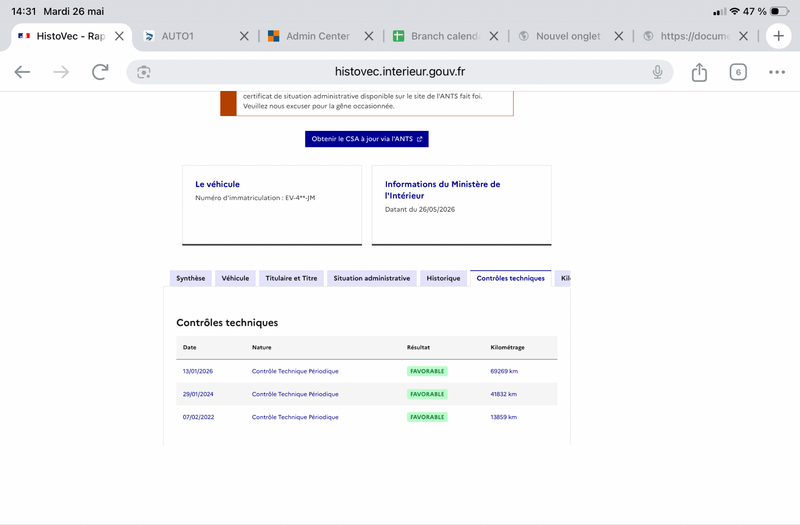Select the Synthèse tab
This screenshot has height=525, width=800.
[x=191, y=278]
